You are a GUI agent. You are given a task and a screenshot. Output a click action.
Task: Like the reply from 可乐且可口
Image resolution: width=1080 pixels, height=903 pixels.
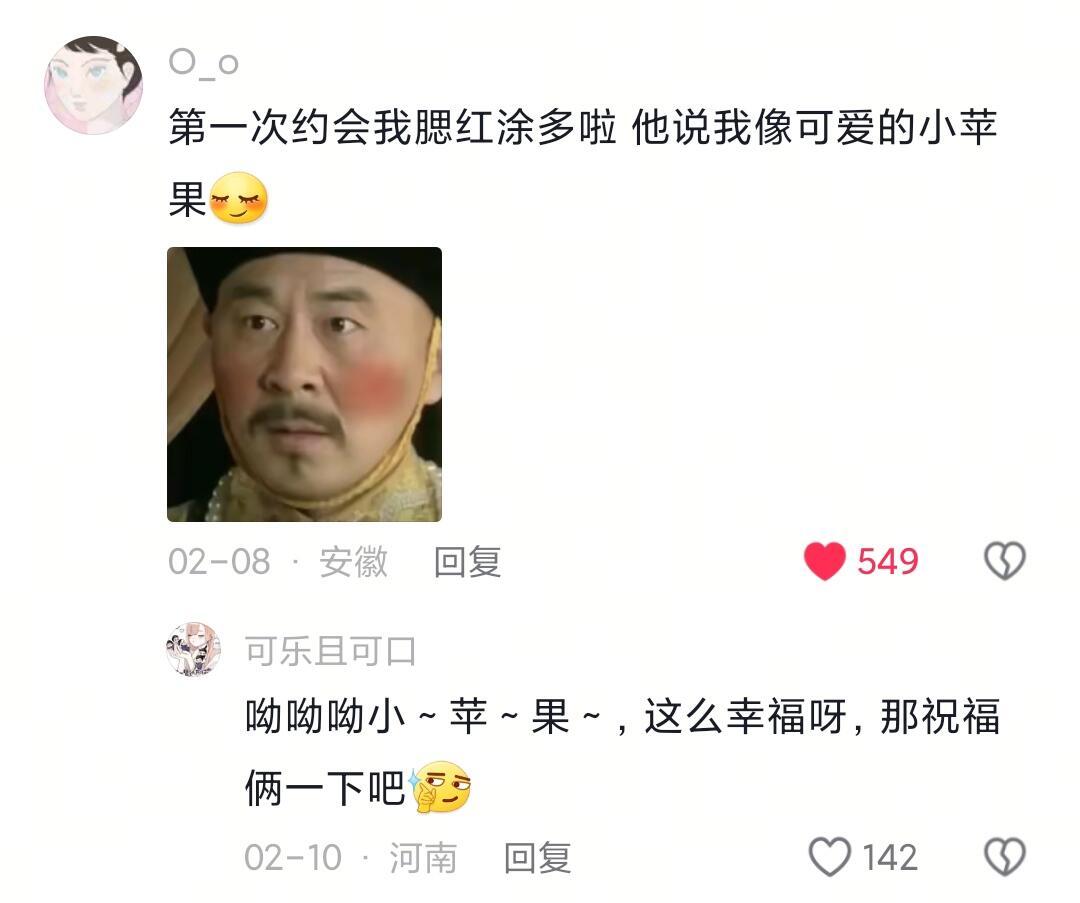coord(829,856)
